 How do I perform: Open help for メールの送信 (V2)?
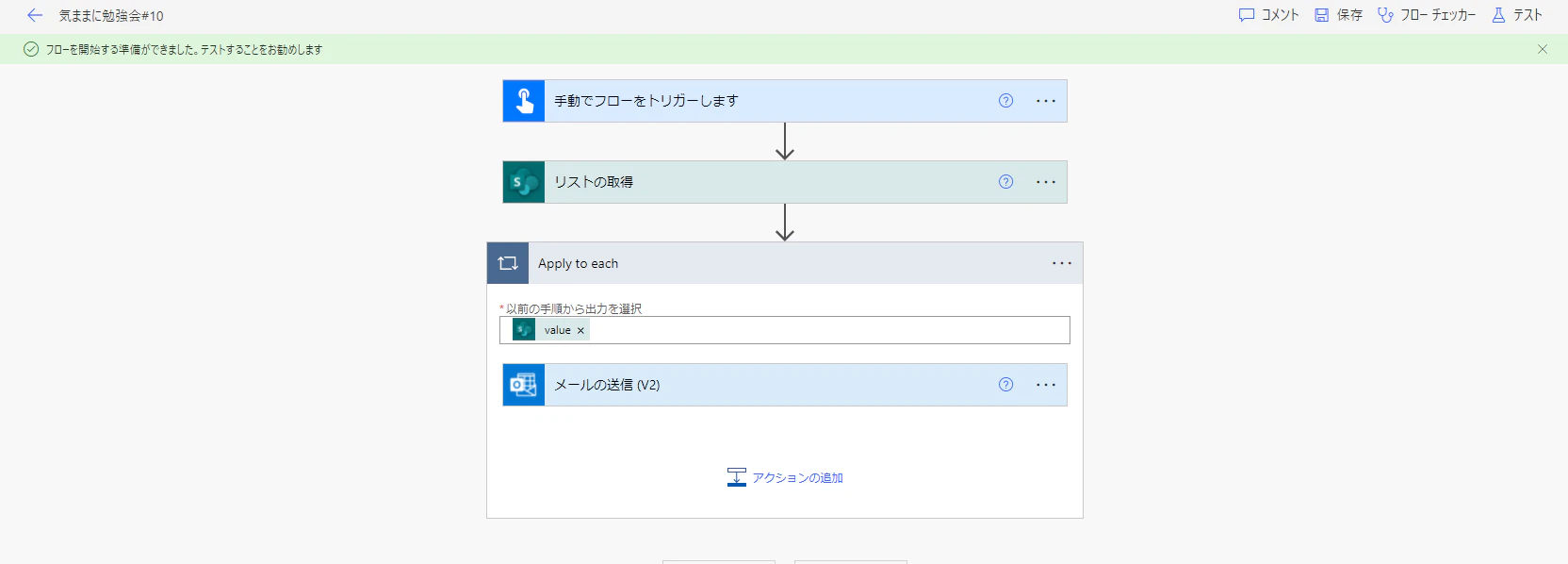point(1006,385)
